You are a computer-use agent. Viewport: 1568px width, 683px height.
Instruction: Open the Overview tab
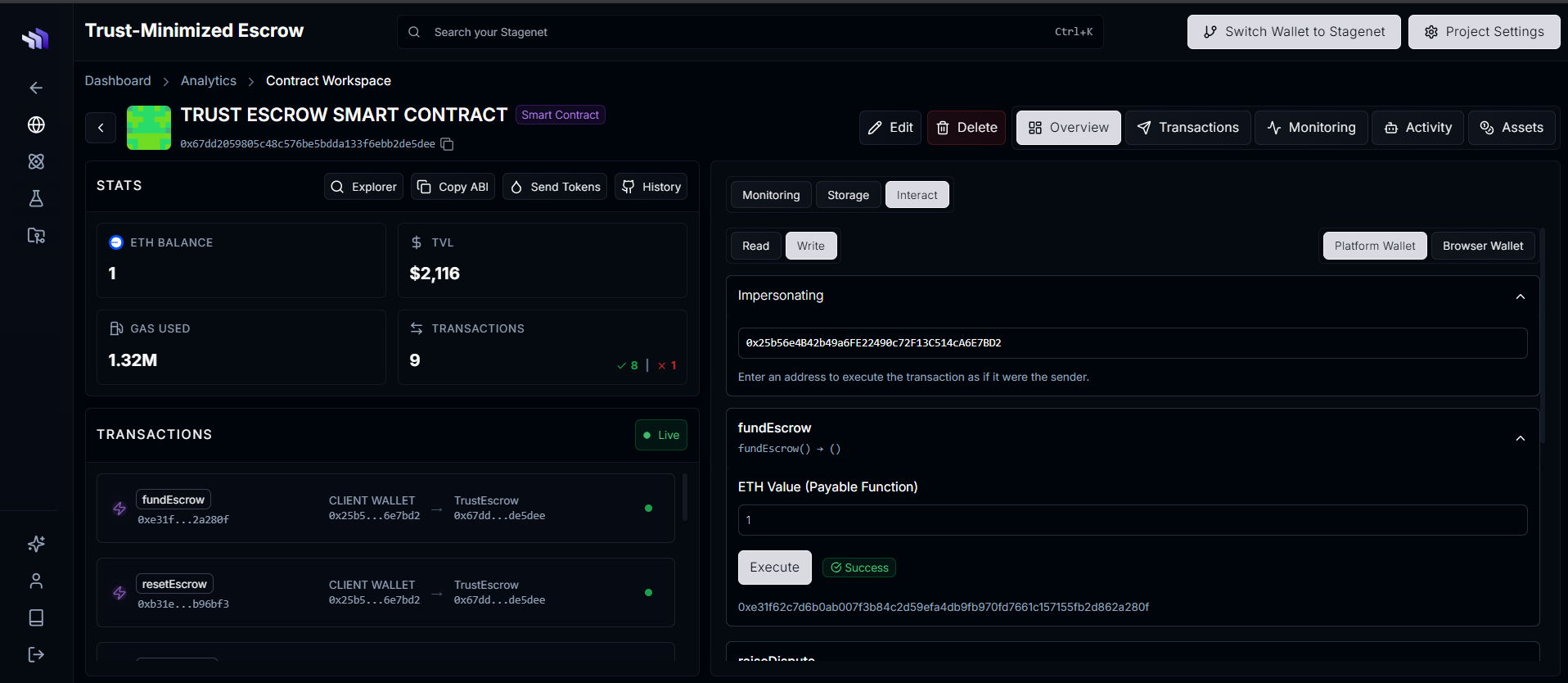(1069, 128)
